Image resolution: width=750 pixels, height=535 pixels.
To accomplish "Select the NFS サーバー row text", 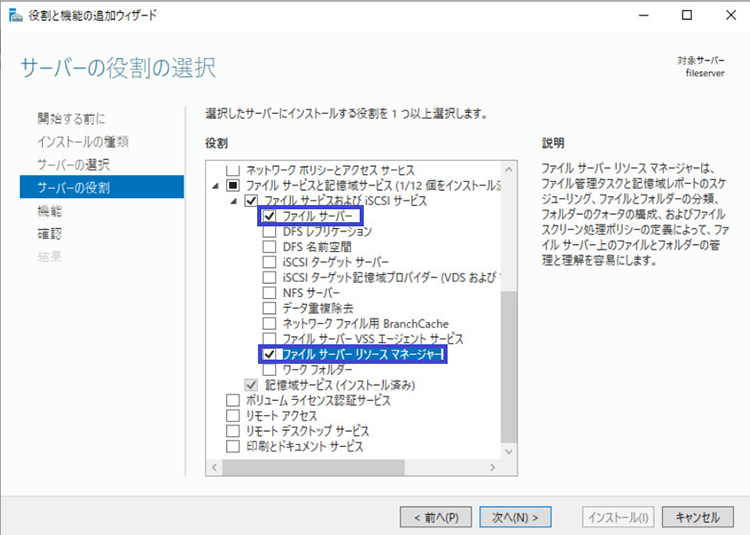I will pos(311,293).
